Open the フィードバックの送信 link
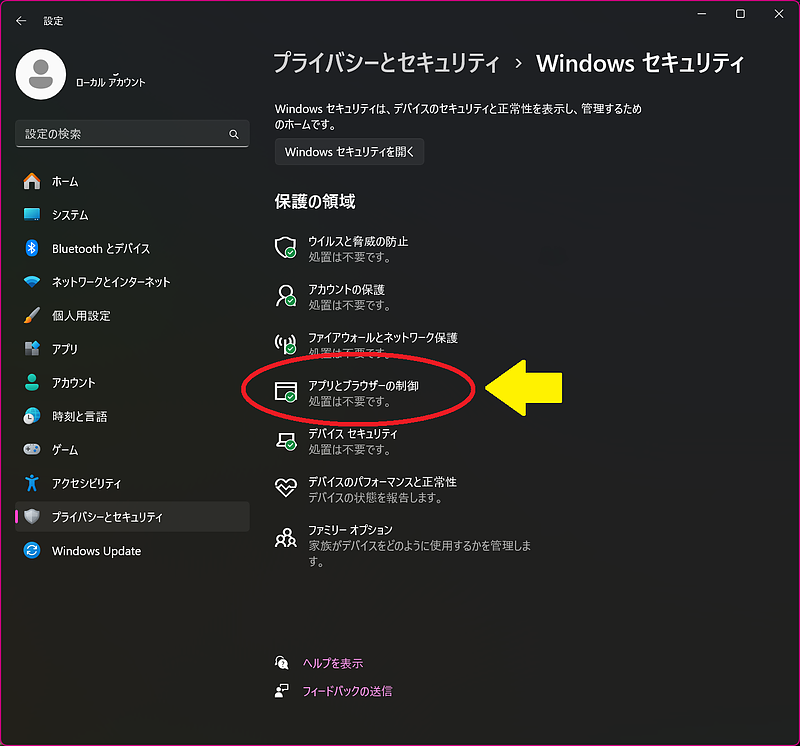Image resolution: width=800 pixels, height=746 pixels. coord(347,691)
